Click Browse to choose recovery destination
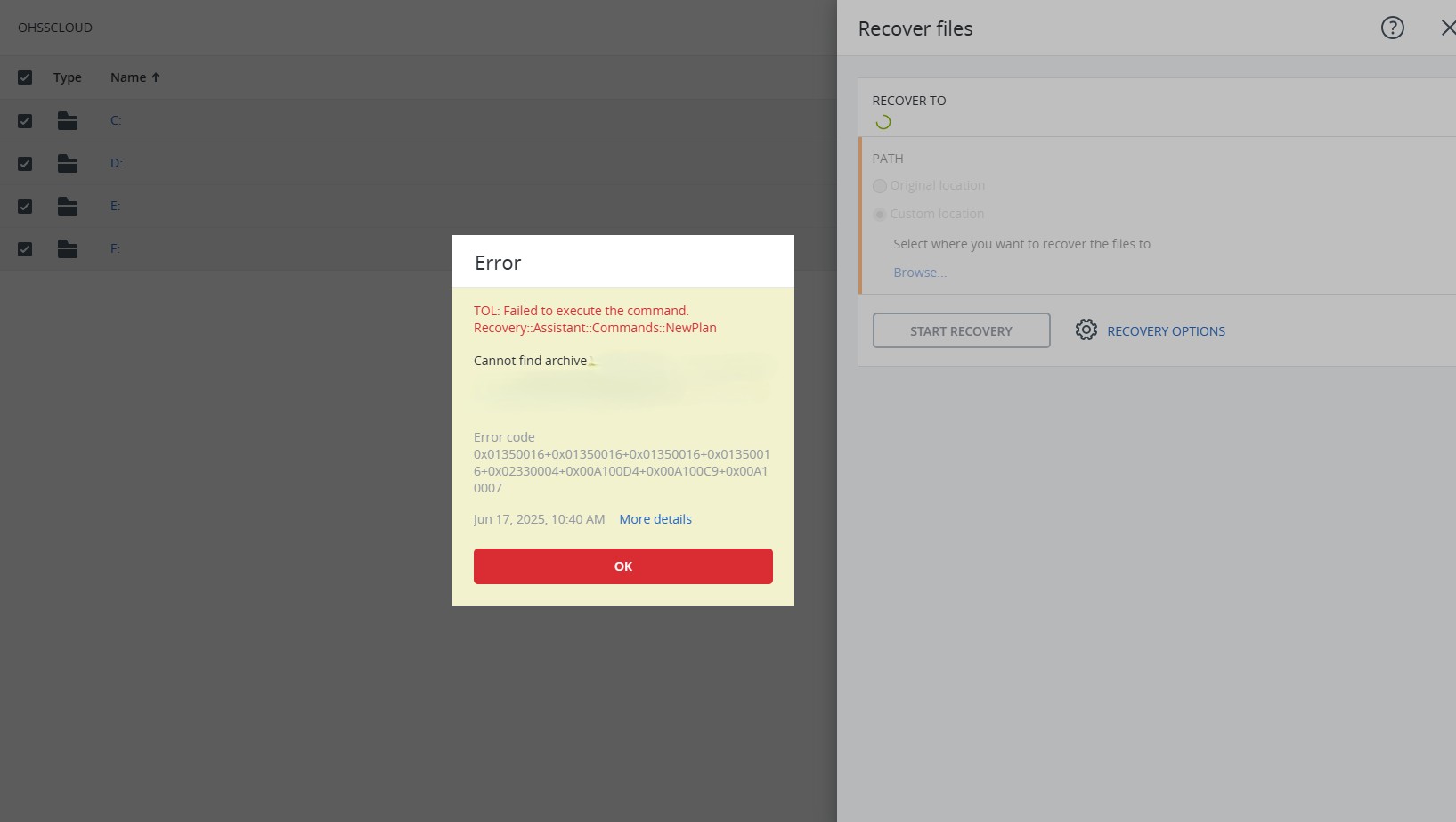1456x822 pixels. pyautogui.click(x=919, y=272)
